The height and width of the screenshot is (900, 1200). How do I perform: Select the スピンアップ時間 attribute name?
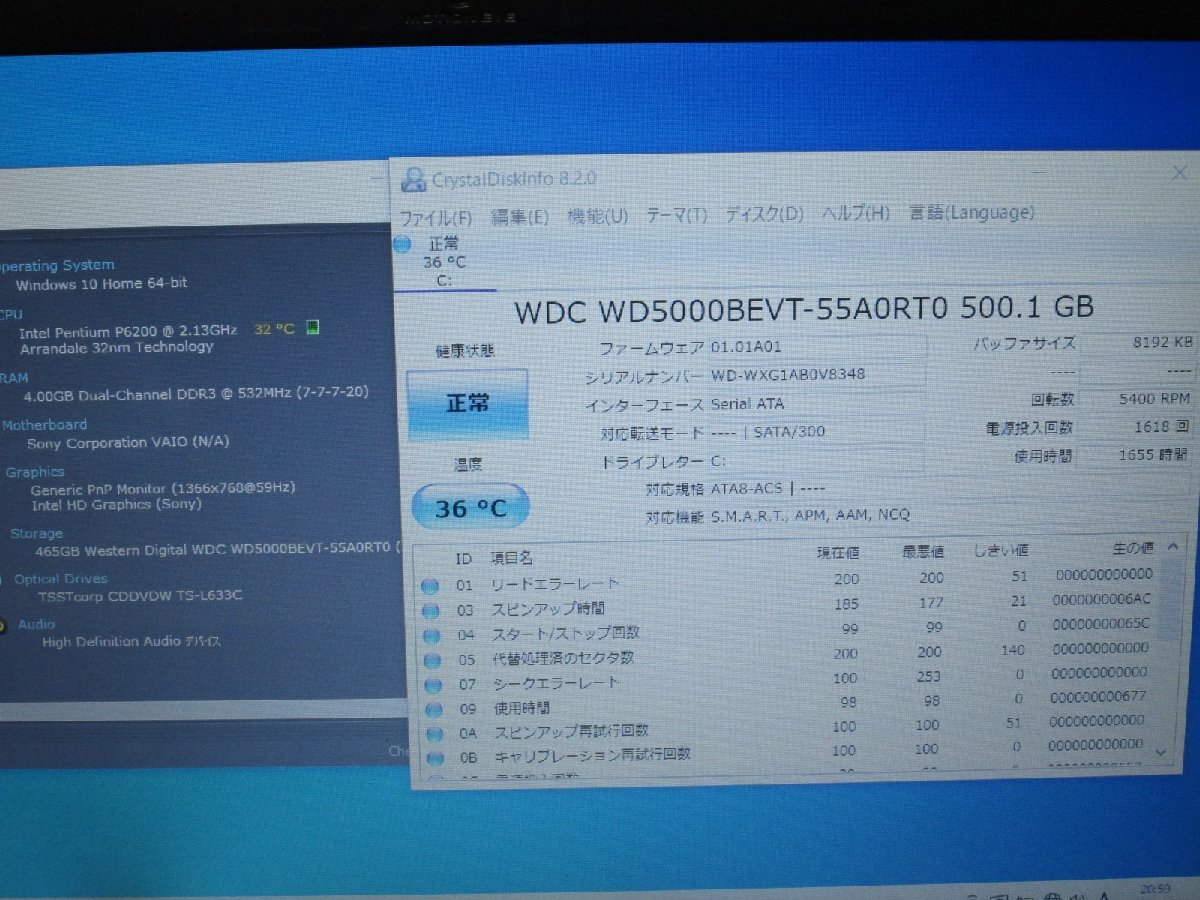pyautogui.click(x=548, y=608)
